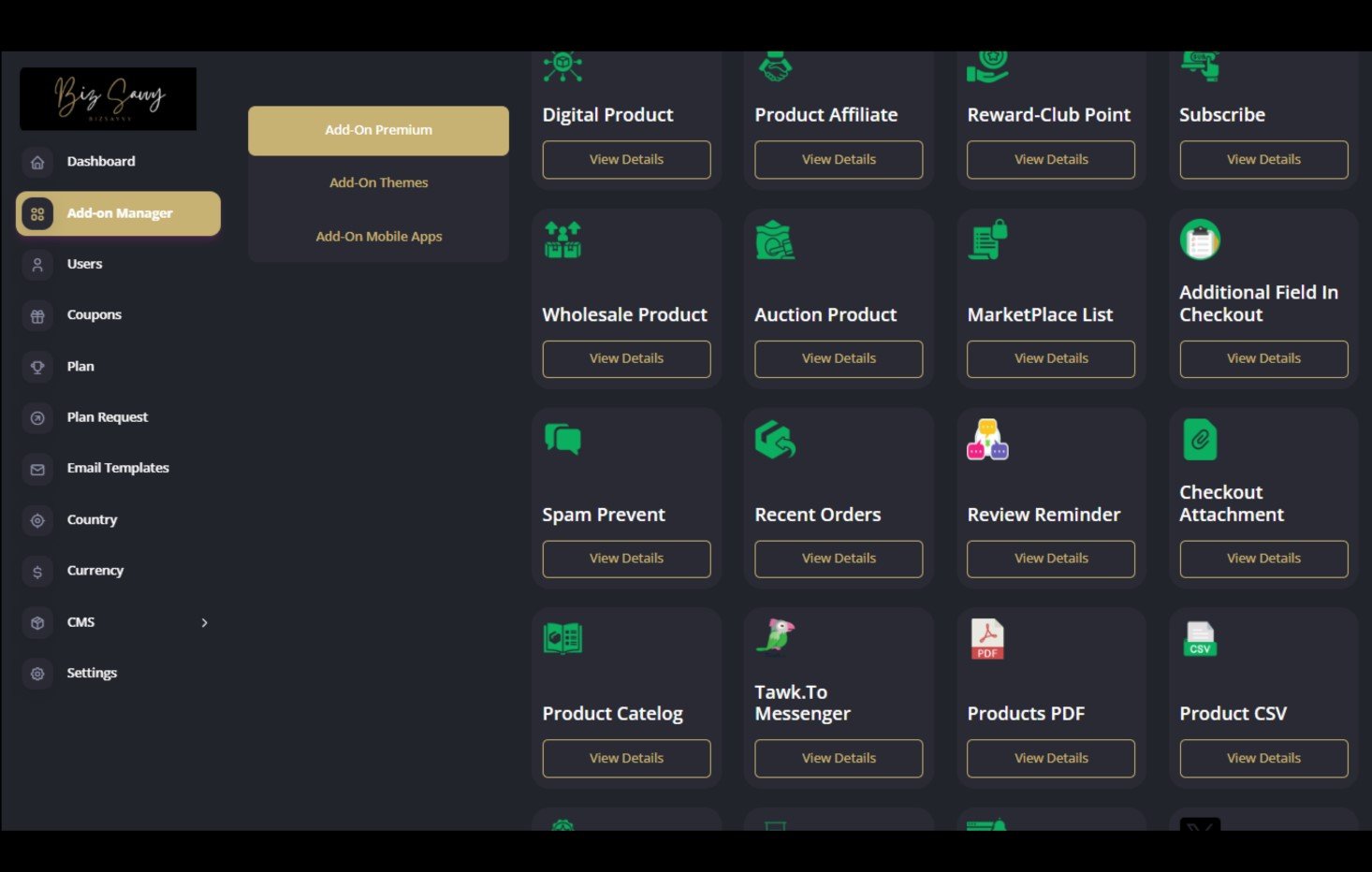Click the Users person icon
The height and width of the screenshot is (872, 1372).
(37, 265)
